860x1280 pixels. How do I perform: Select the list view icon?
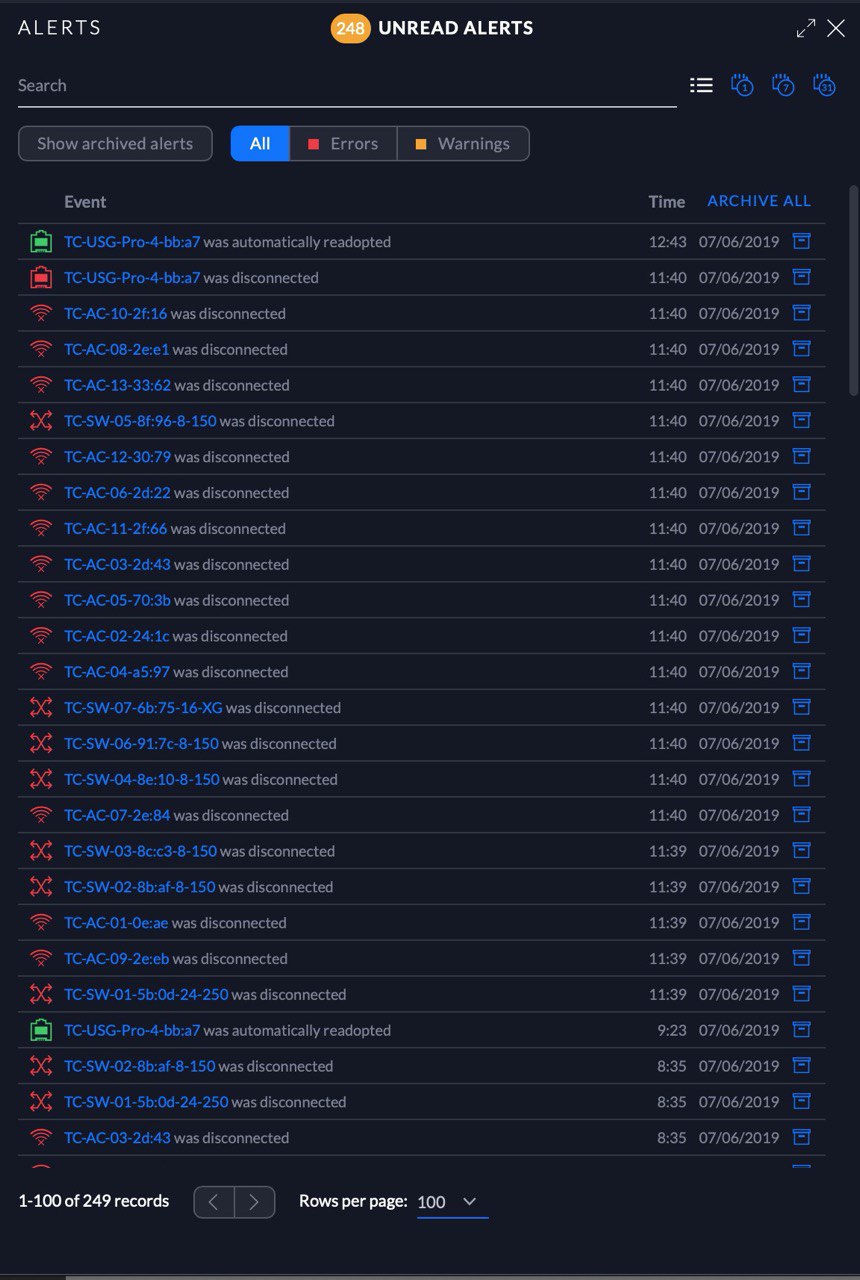[702, 86]
